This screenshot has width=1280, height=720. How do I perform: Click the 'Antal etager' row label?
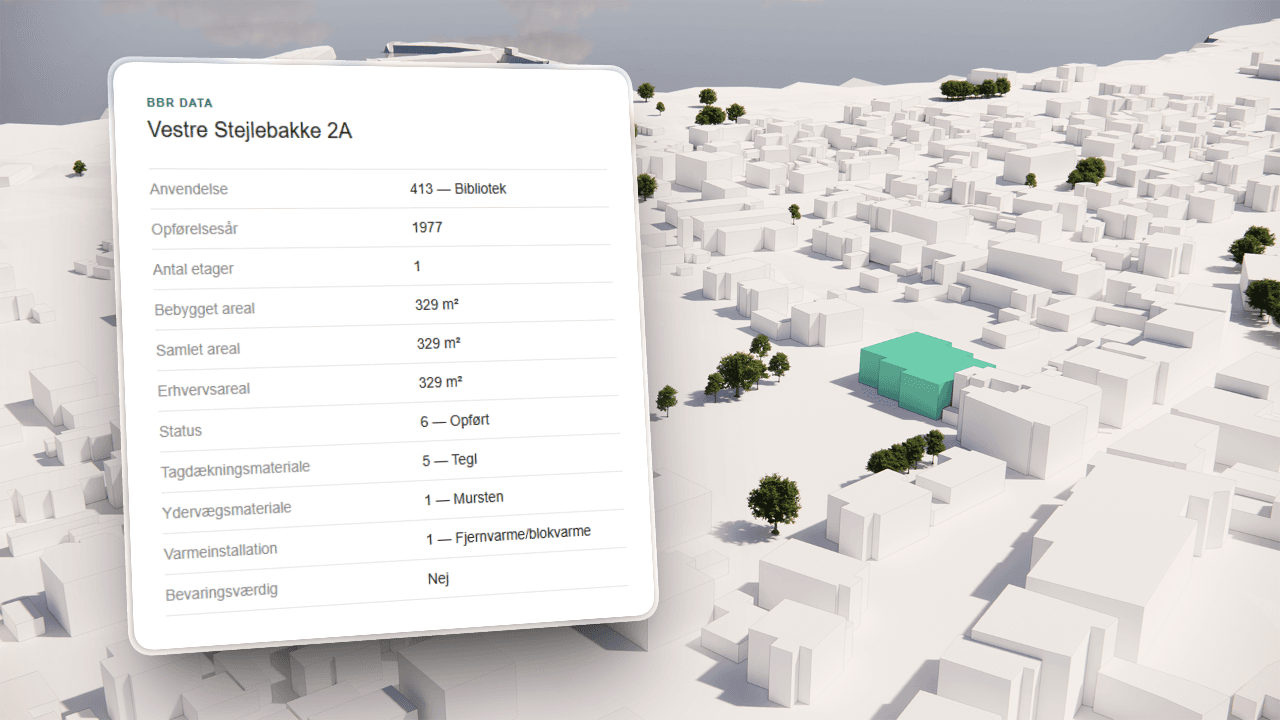pos(193,269)
